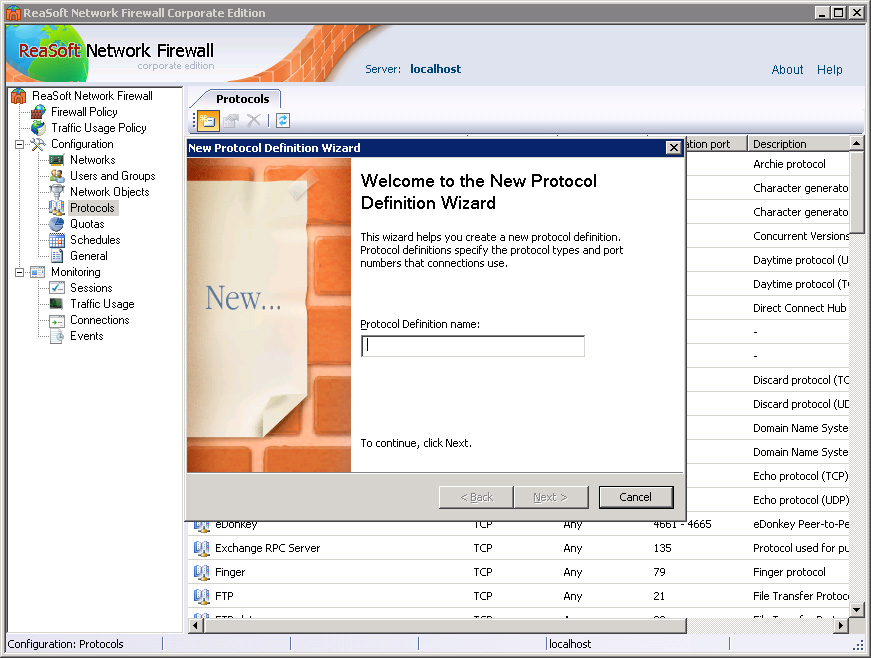Click port value "135"
The image size is (871, 658).
(x=662, y=549)
